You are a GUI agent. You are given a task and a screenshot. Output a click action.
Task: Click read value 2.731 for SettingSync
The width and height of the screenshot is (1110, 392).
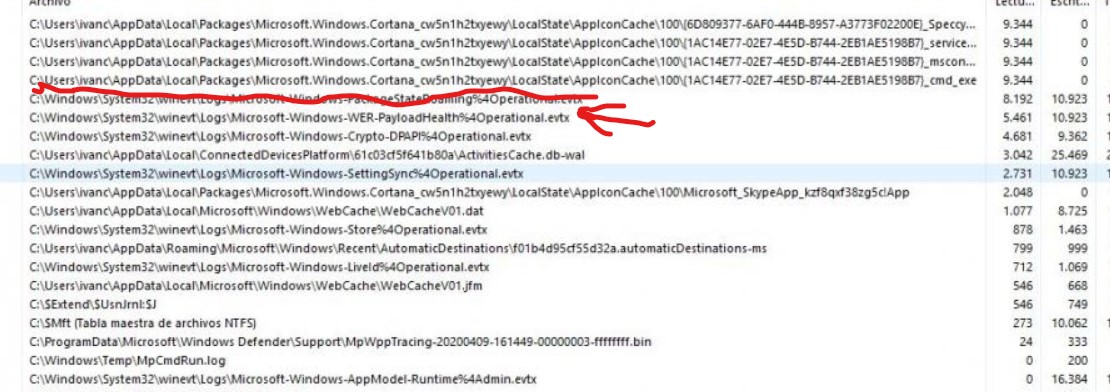tap(1017, 173)
